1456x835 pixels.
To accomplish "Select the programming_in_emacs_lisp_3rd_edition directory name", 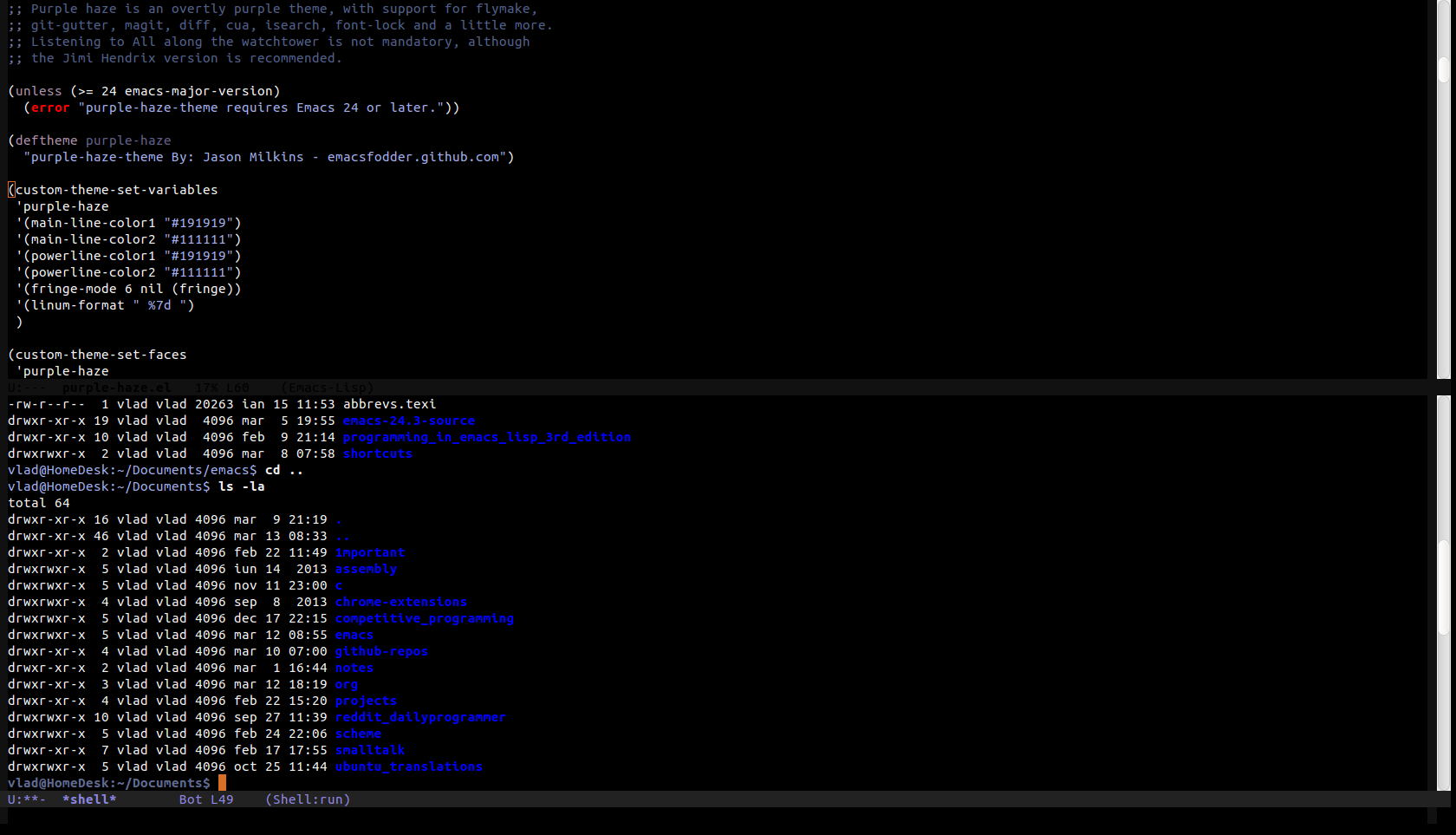I will (x=486, y=437).
